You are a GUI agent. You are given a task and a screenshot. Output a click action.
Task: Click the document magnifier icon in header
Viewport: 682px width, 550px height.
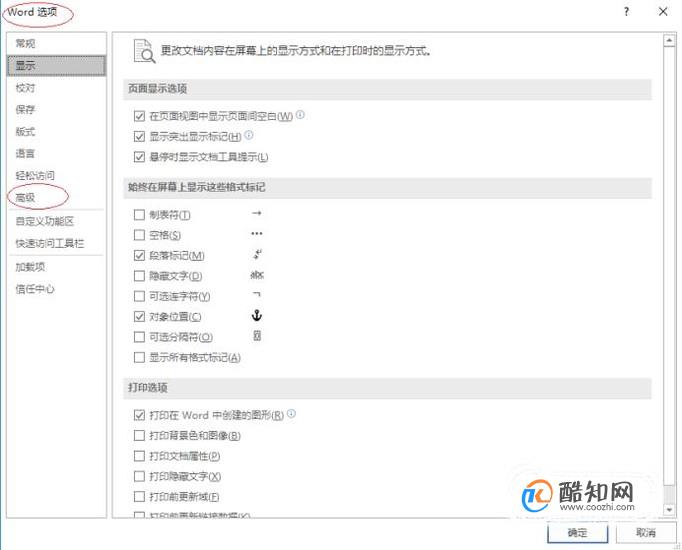(144, 51)
